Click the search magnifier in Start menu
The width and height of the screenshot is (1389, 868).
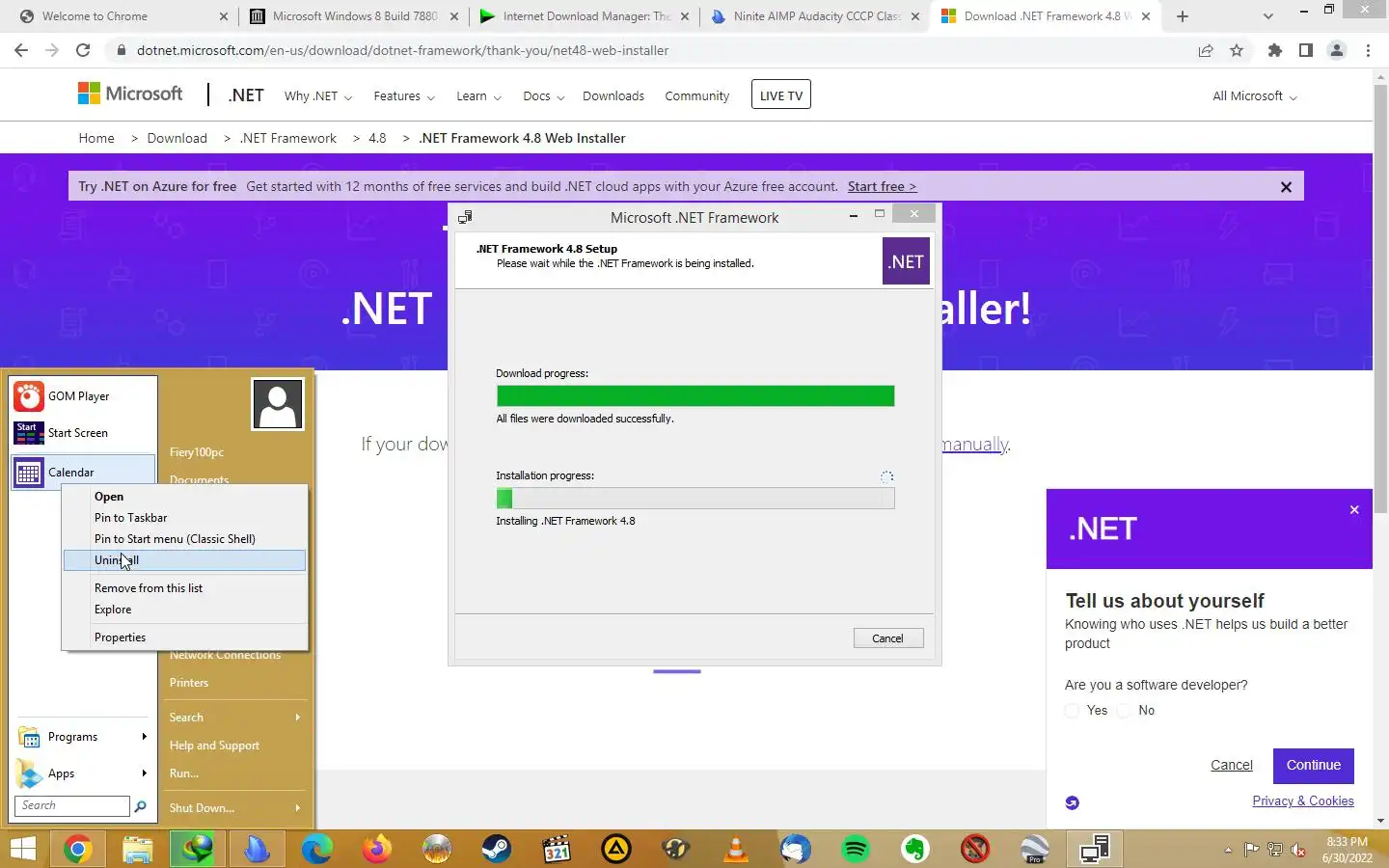(141, 806)
